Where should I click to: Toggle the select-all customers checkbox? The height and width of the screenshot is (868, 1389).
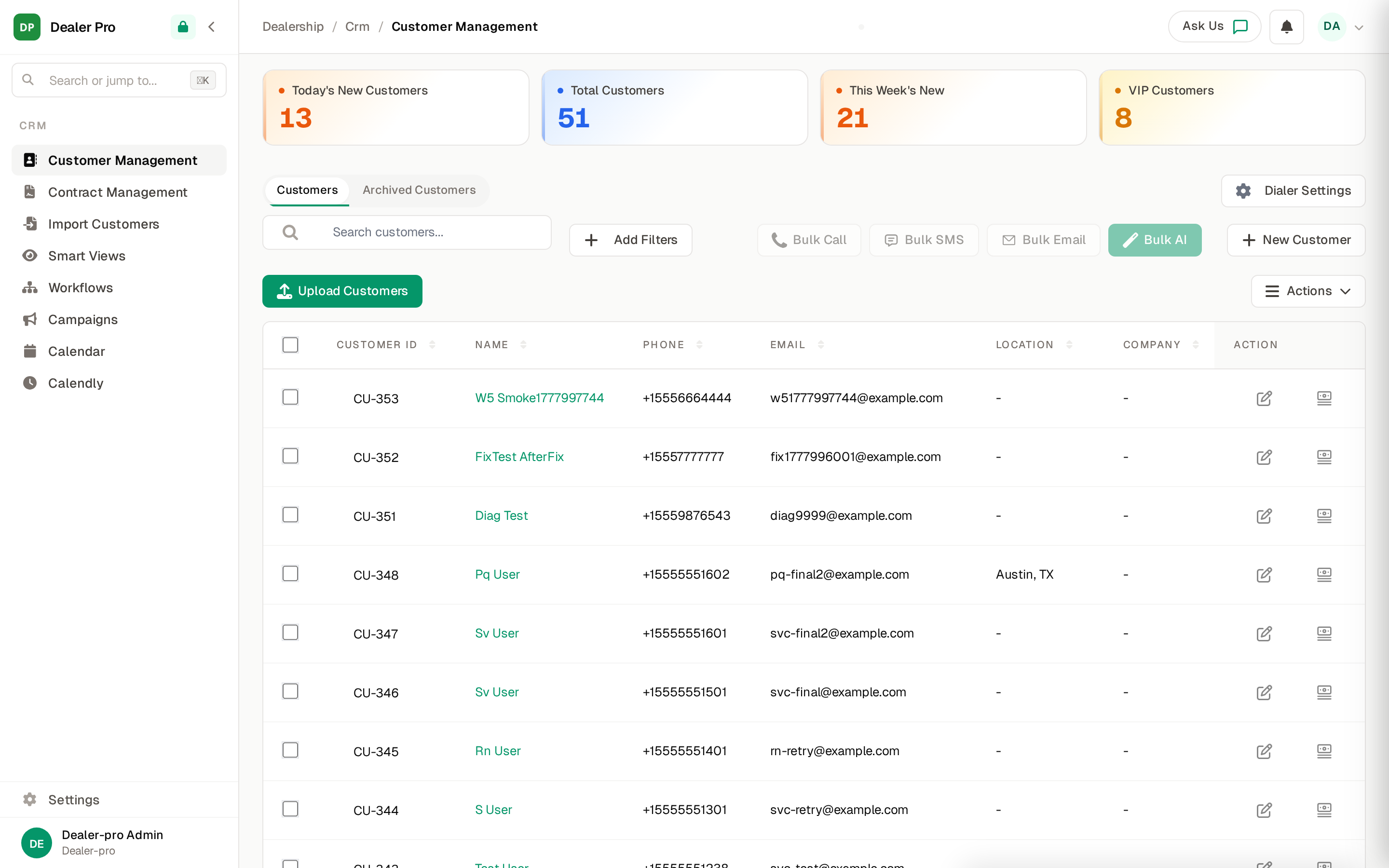pyautogui.click(x=290, y=344)
